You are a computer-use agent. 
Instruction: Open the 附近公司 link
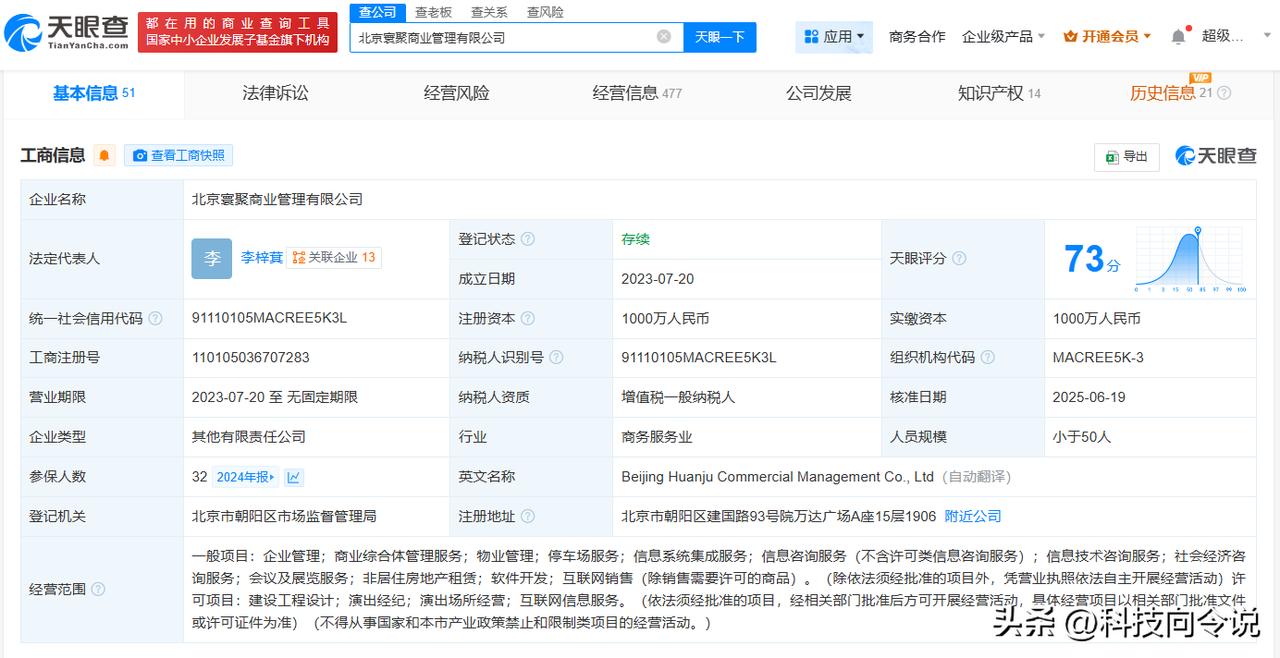[973, 516]
